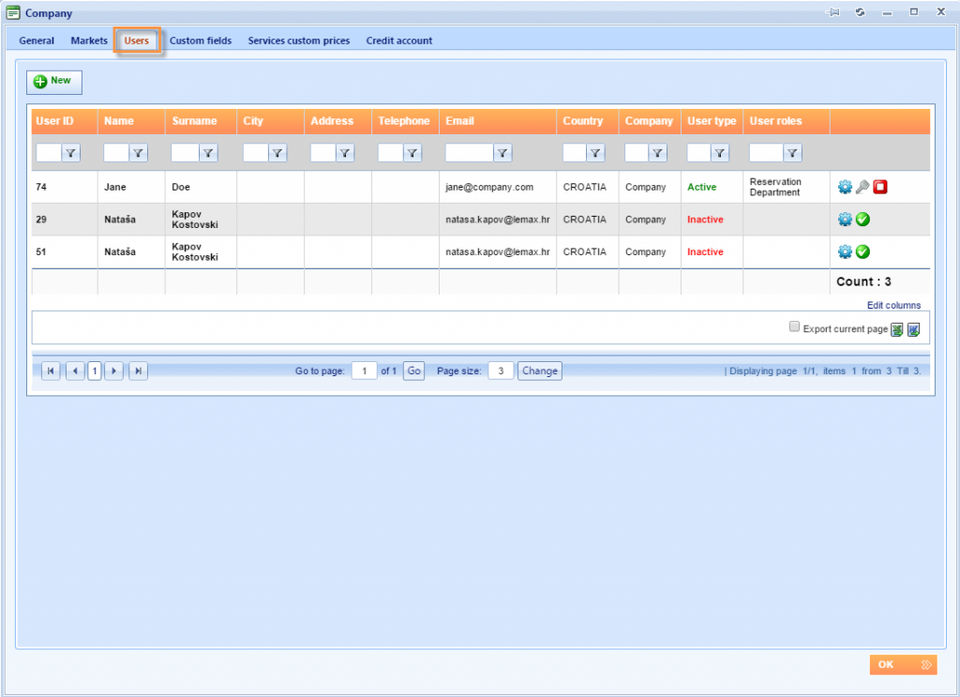Open settings gear for user ID 29
The image size is (960, 697).
pyautogui.click(x=844, y=219)
